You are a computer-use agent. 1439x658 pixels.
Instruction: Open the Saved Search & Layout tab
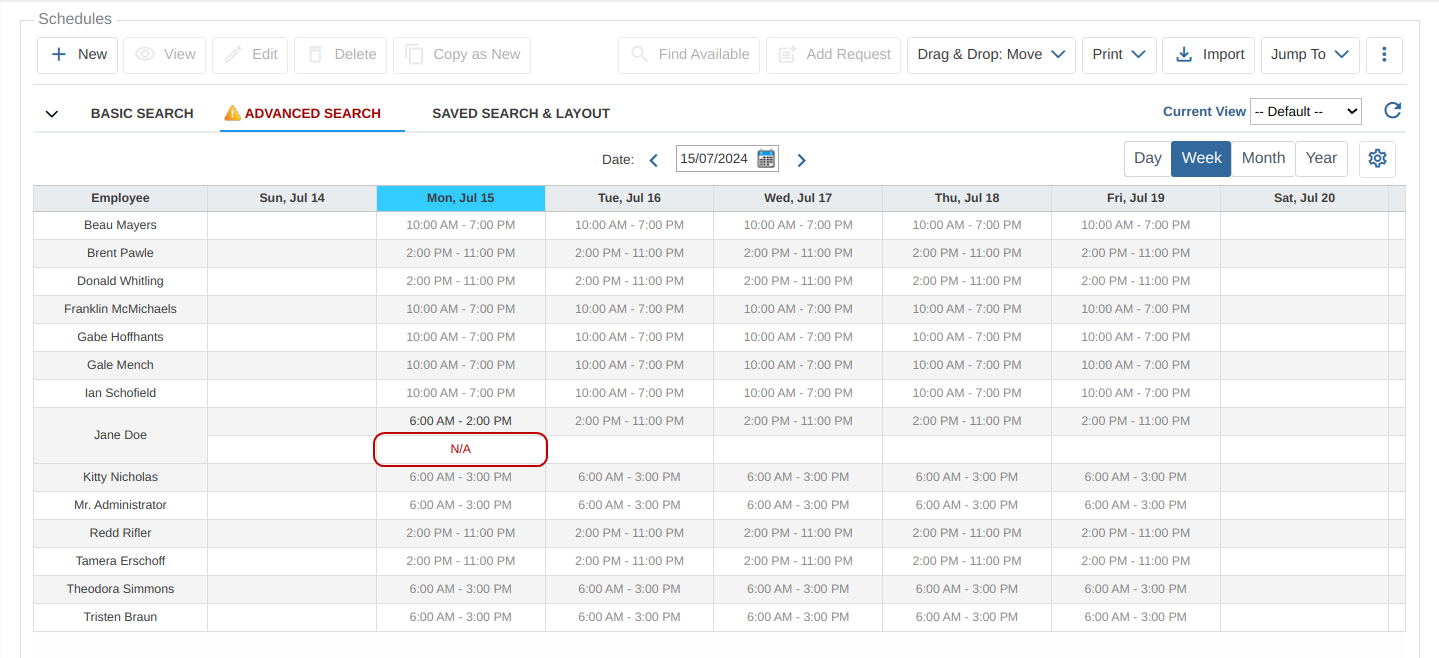[x=520, y=114]
